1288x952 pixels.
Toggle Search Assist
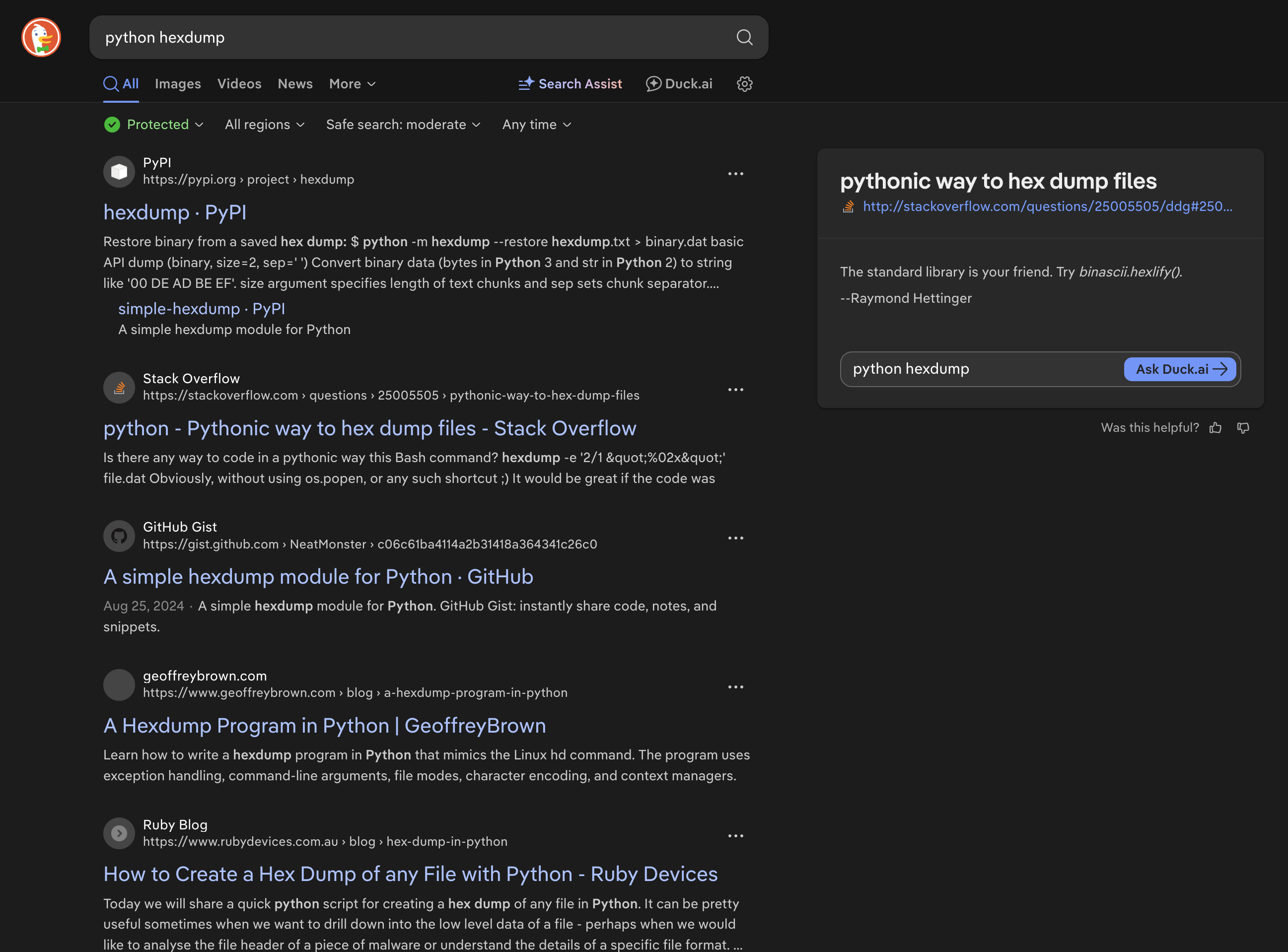click(x=570, y=84)
